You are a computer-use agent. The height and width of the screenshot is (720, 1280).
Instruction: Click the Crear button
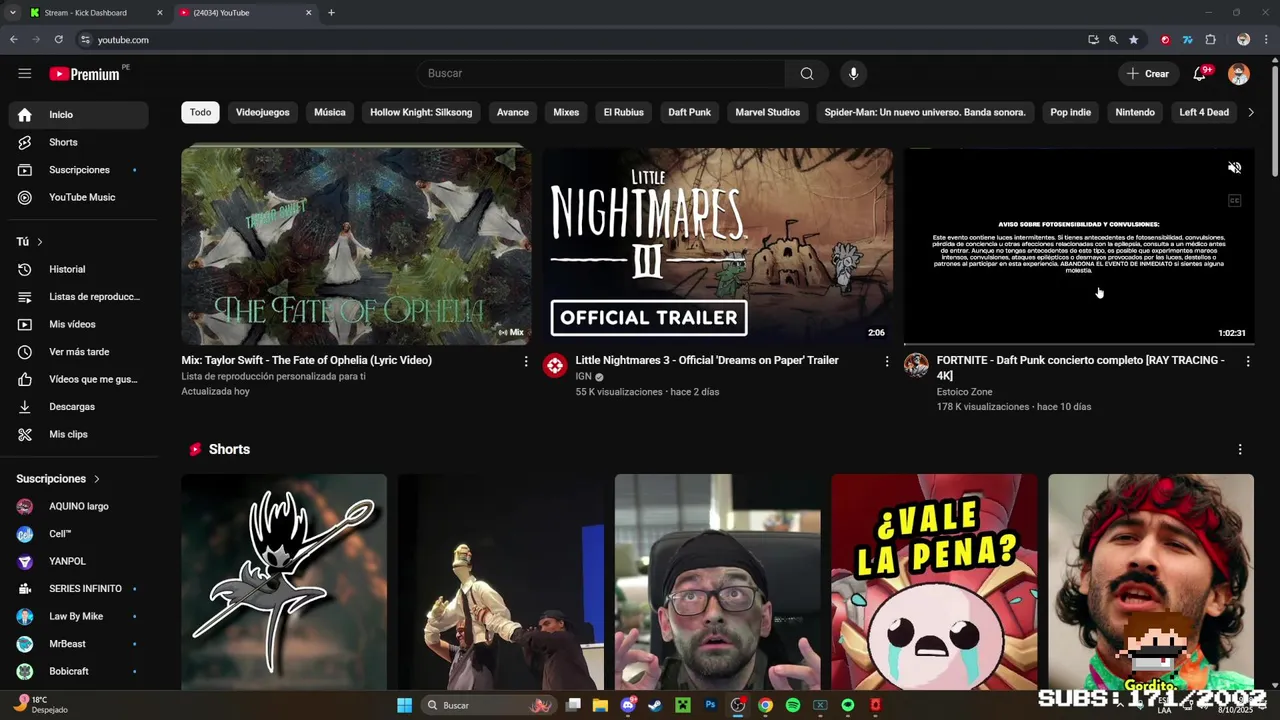point(1148,73)
